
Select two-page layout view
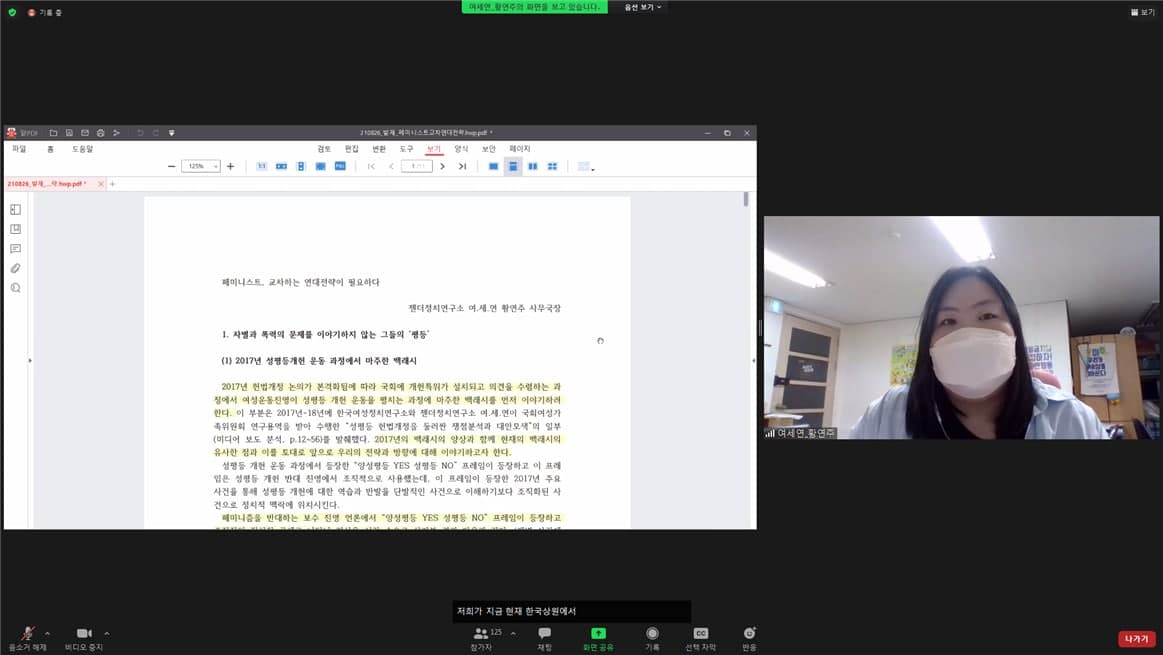[x=533, y=166]
